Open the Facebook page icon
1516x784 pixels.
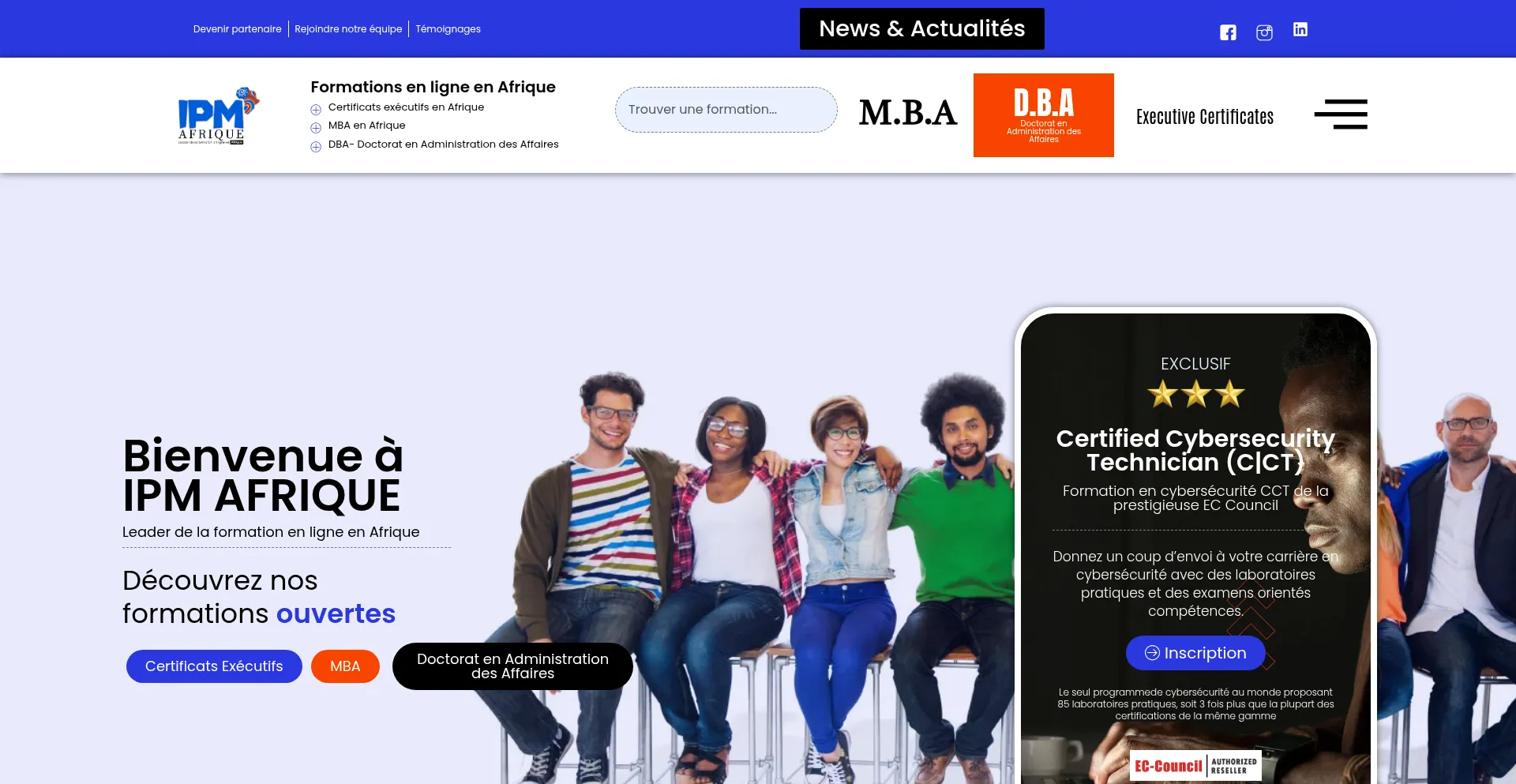coord(1228,32)
